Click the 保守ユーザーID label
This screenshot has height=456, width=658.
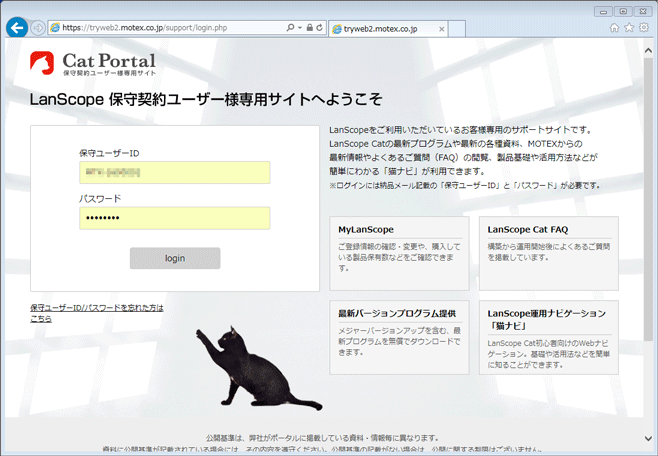point(109,153)
